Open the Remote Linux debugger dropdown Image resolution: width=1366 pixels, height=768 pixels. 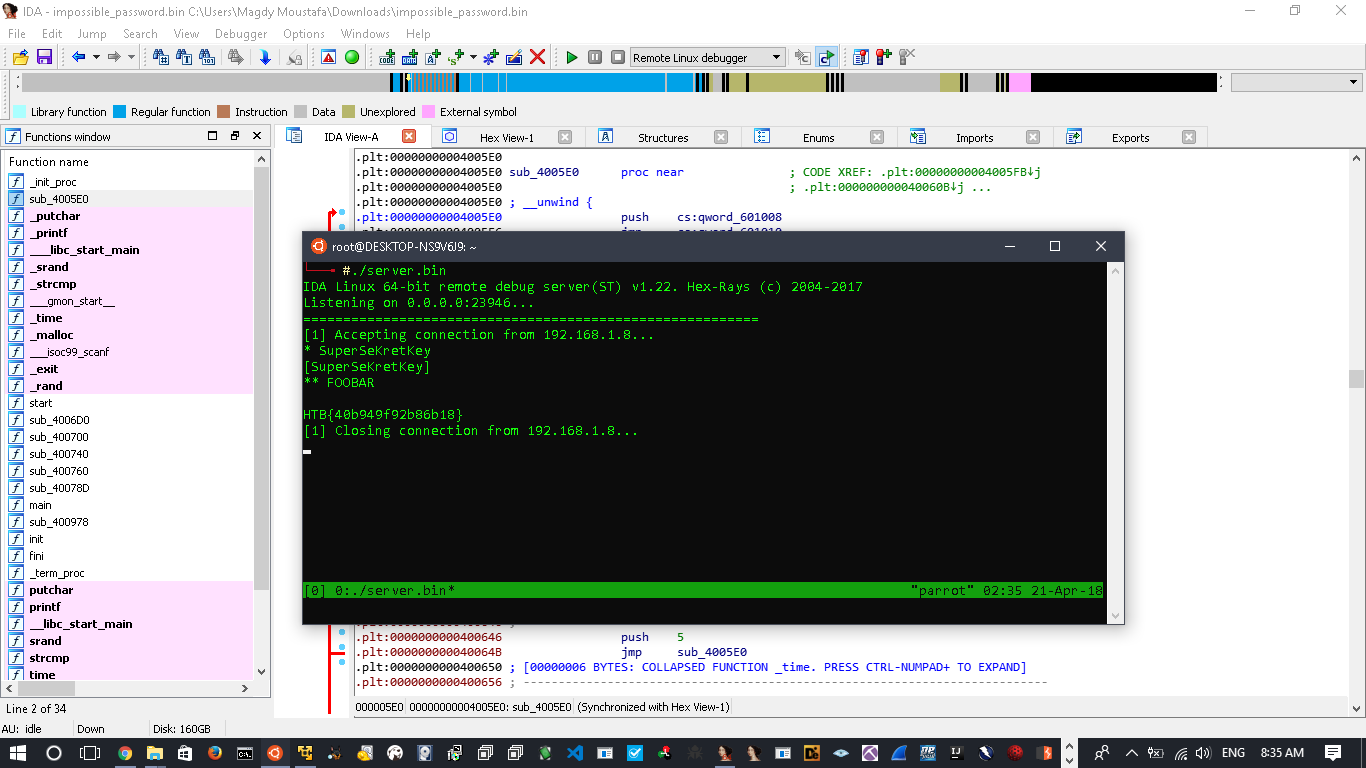[707, 57]
